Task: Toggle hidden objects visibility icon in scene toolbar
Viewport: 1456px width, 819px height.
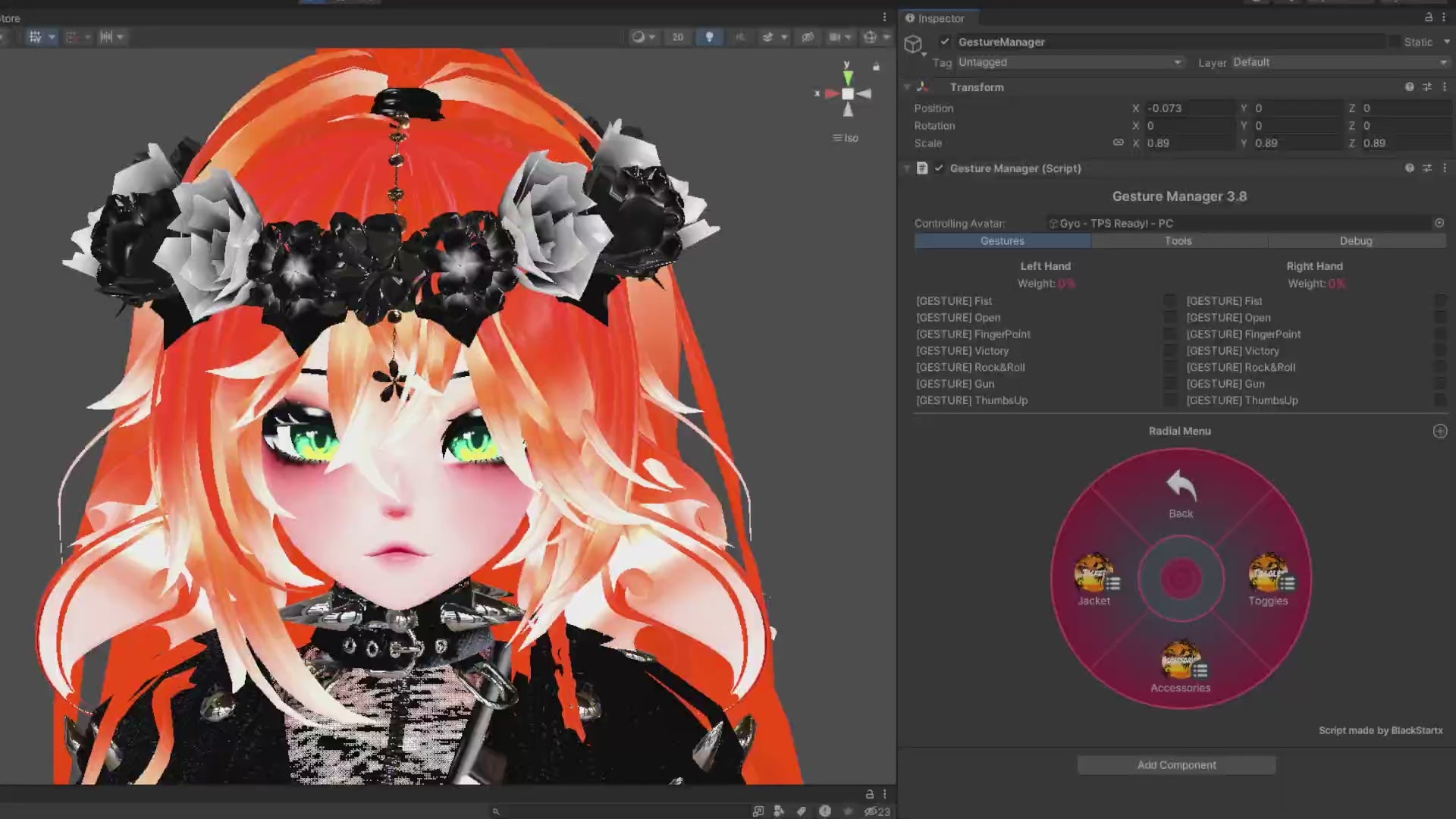Action: click(808, 37)
